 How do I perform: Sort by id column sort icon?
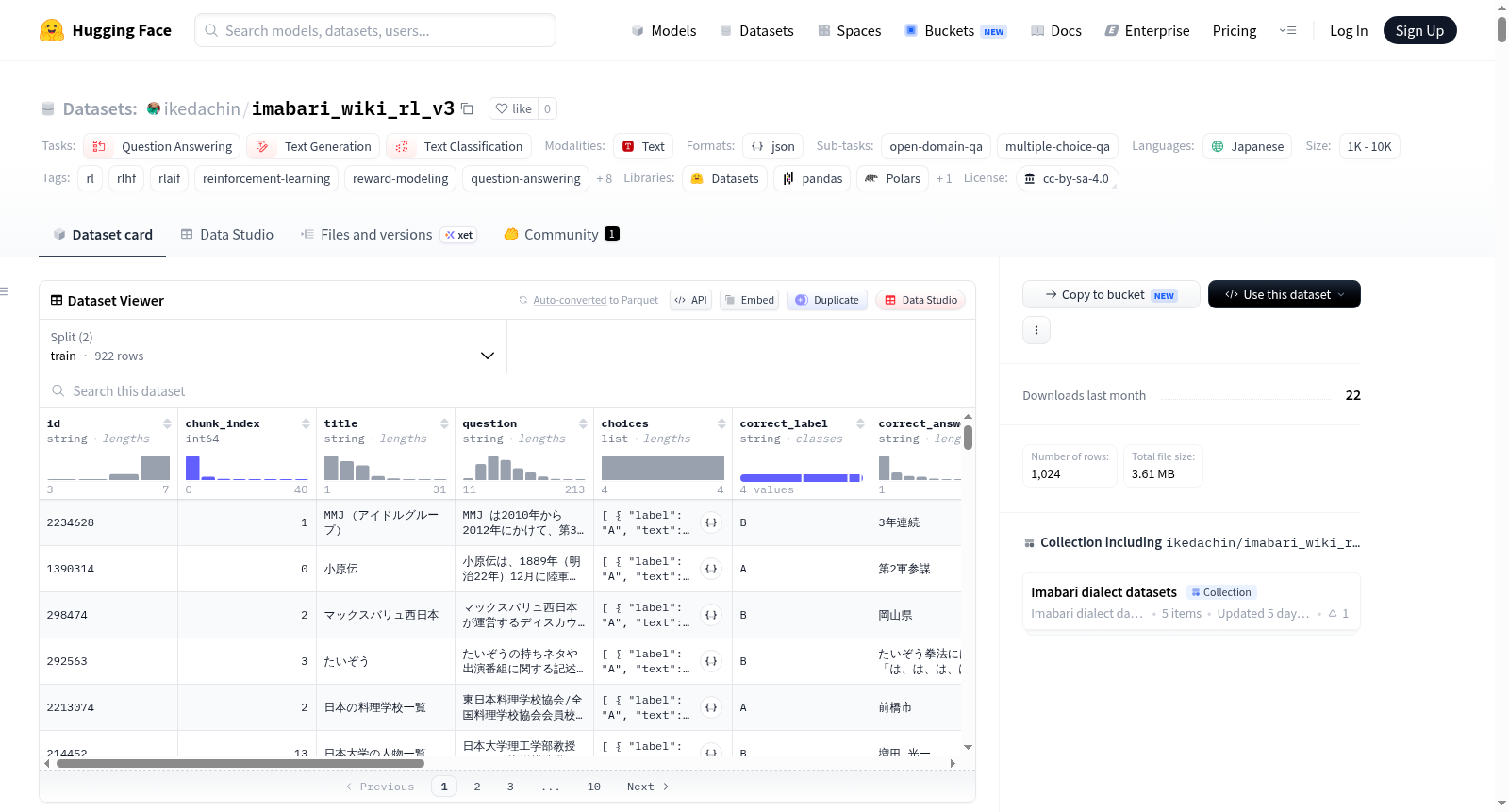(167, 423)
